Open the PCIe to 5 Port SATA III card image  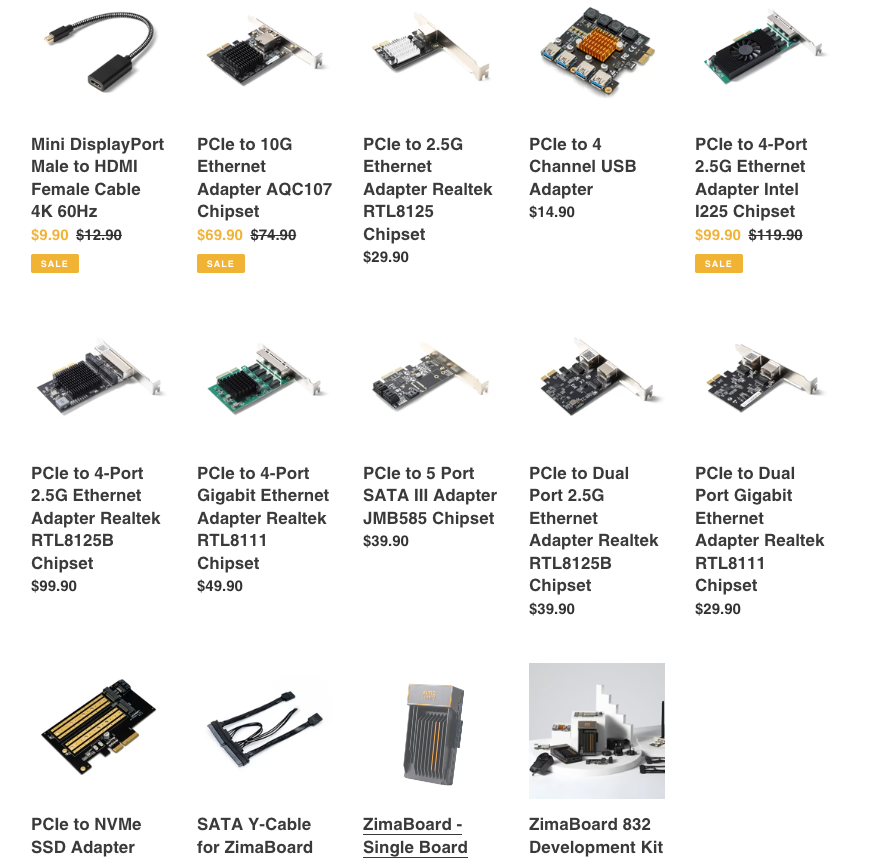coord(431,376)
